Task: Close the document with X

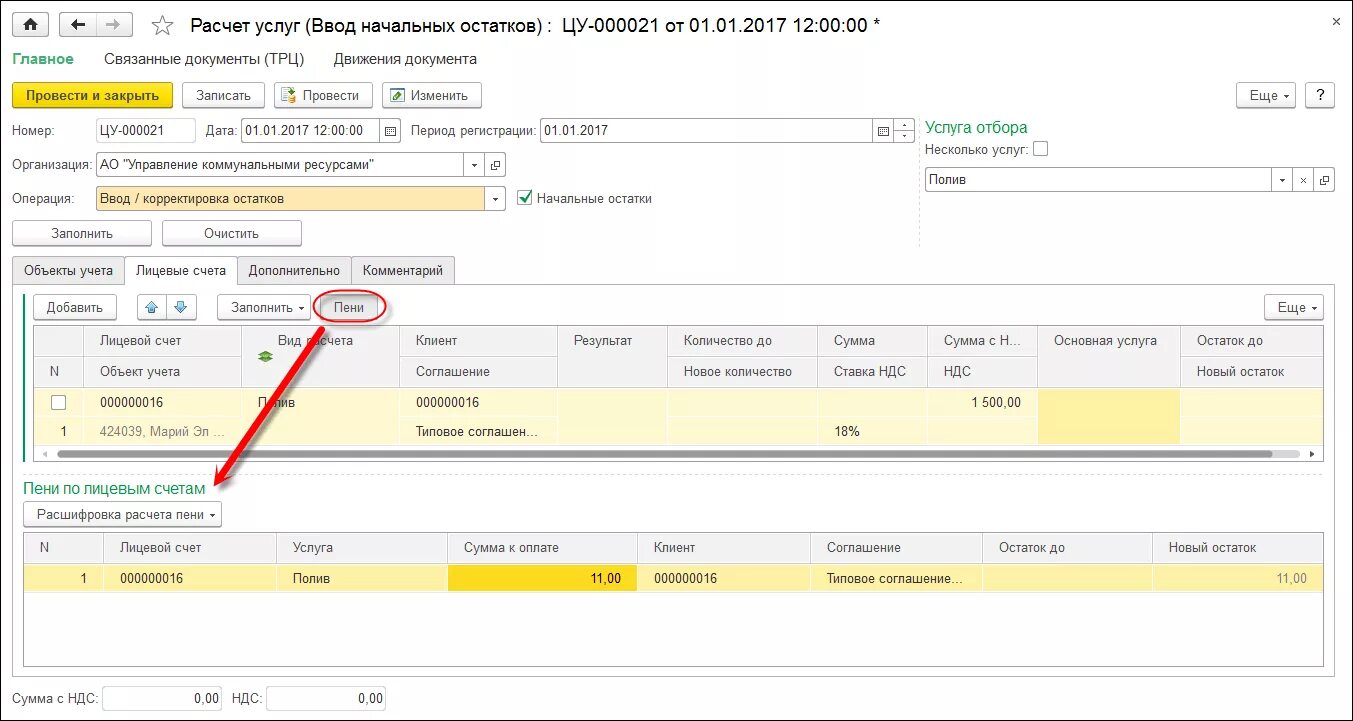Action: click(x=1335, y=21)
